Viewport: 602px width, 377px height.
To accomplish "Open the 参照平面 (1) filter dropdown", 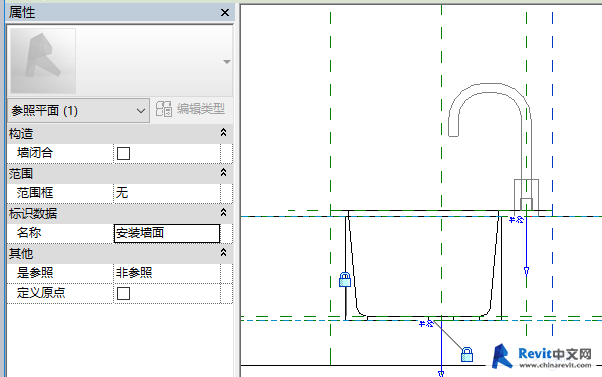I will coord(78,111).
